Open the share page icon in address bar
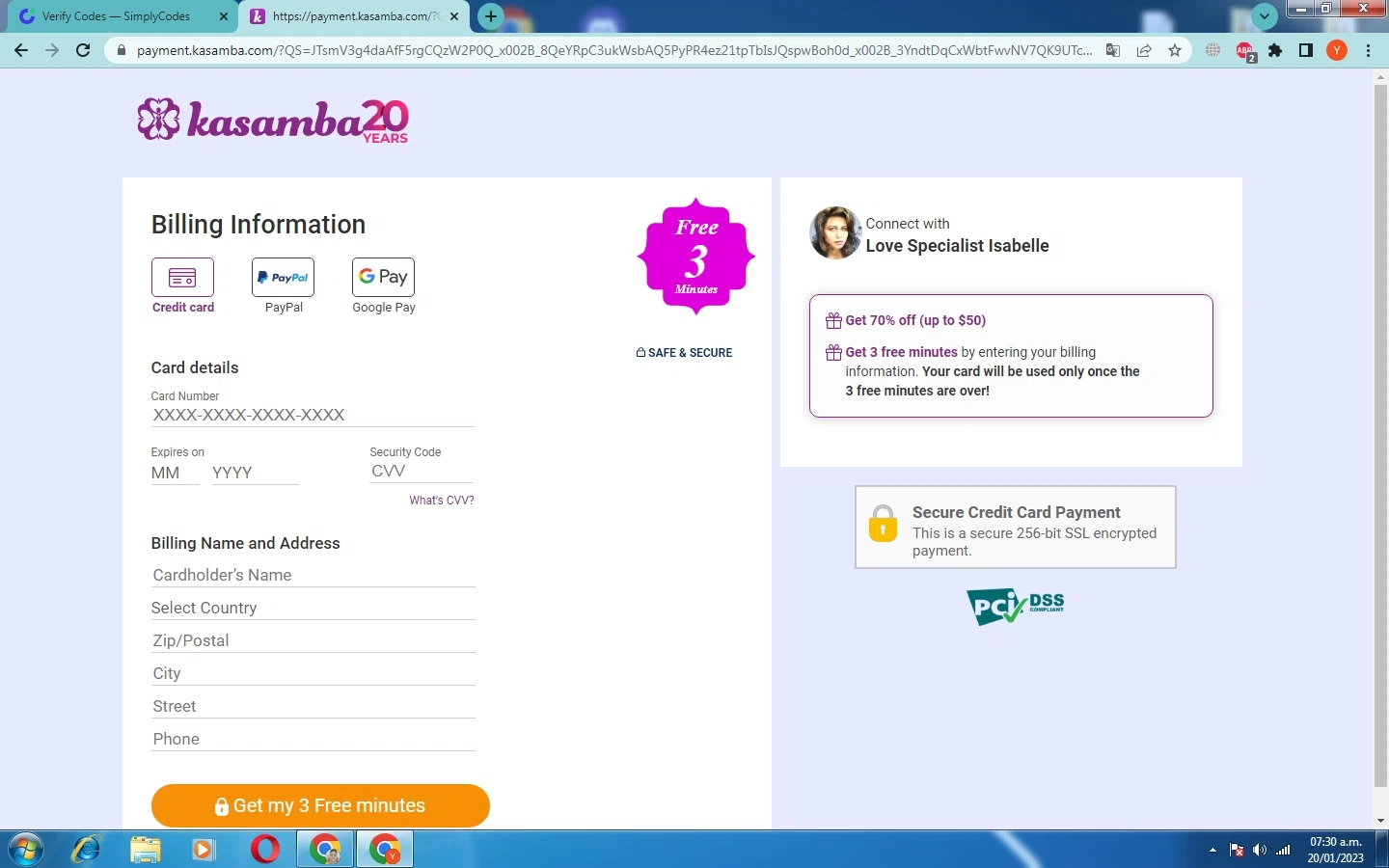This screenshot has width=1389, height=868. click(1143, 50)
